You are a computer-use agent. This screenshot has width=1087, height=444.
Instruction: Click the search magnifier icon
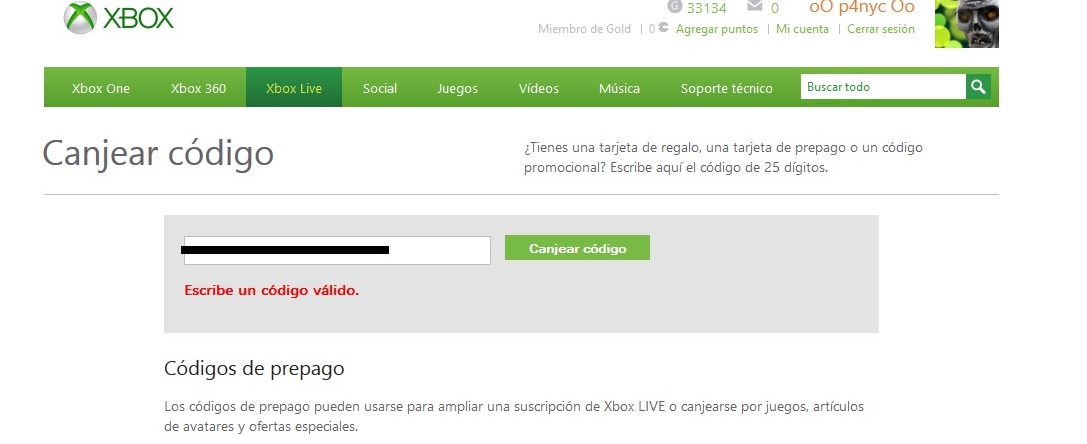(978, 87)
